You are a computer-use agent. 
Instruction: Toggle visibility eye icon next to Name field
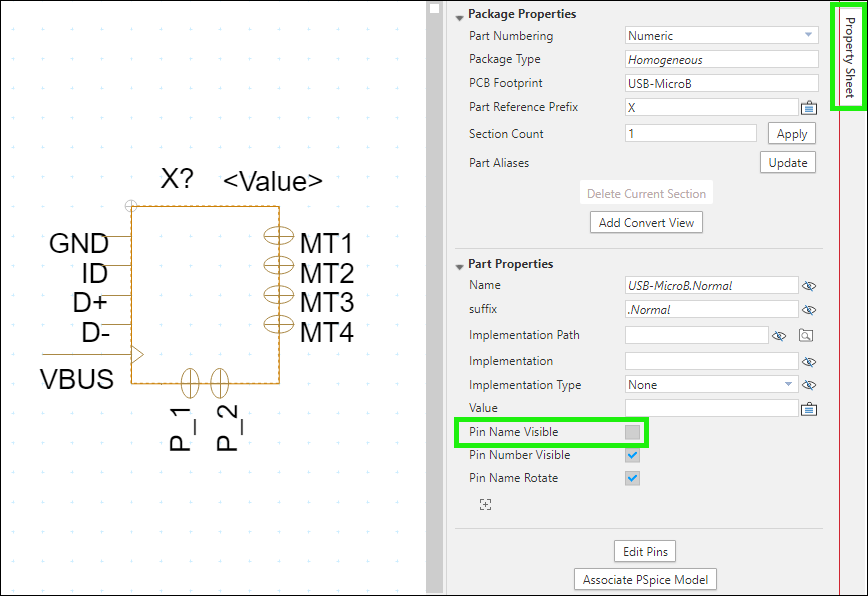(x=808, y=285)
